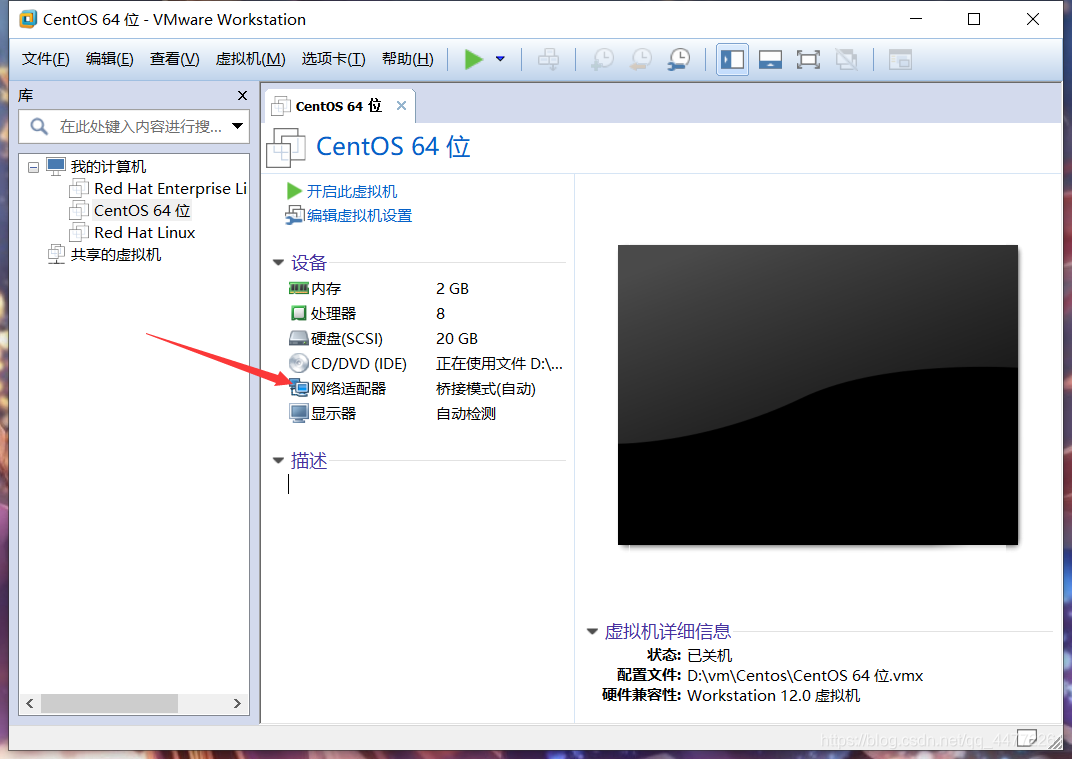This screenshot has height=759, width=1072.
Task: Collapse the 虚拟机详细信息 section
Action: click(x=592, y=632)
